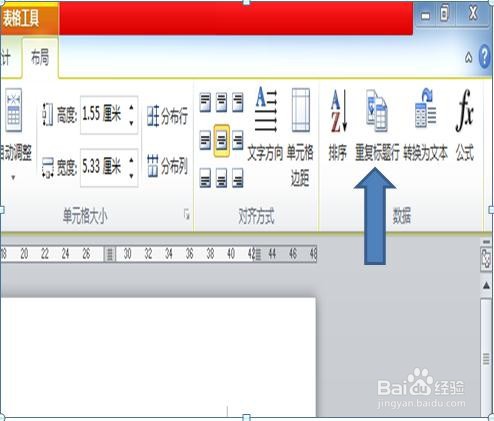Open Text Direction (文字方向)
Image resolution: width=494 pixels, height=421 pixels.
point(265,124)
